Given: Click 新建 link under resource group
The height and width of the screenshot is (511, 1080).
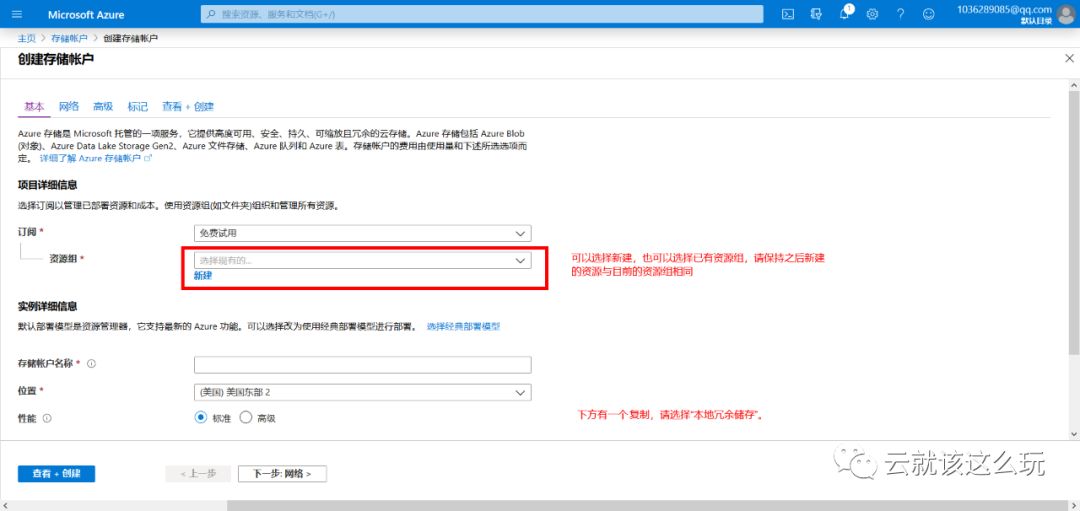Looking at the screenshot, I should click(x=203, y=275).
